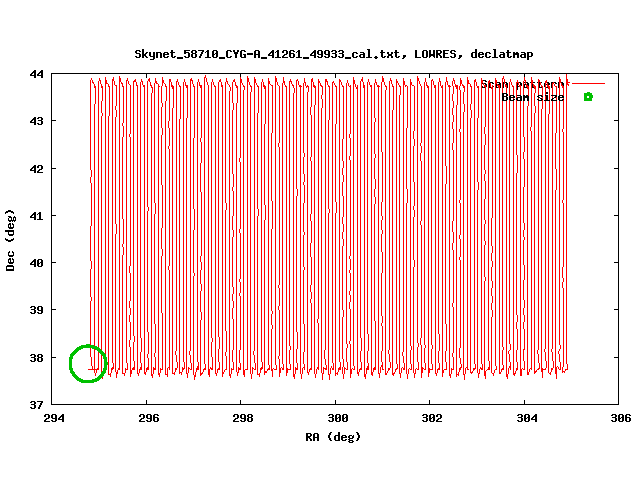Click the y-axis tick label 42
The image size is (640, 480).
(x=36, y=169)
